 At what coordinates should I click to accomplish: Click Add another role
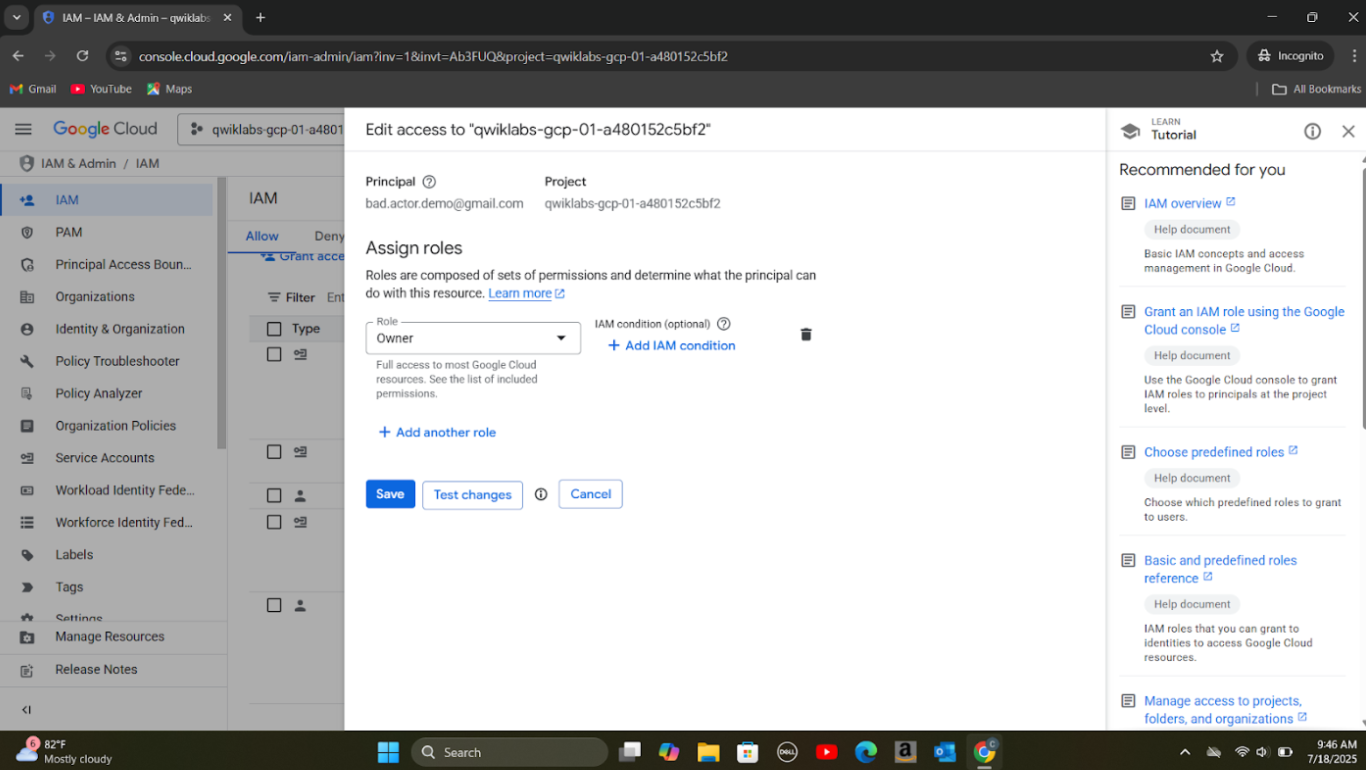(437, 432)
